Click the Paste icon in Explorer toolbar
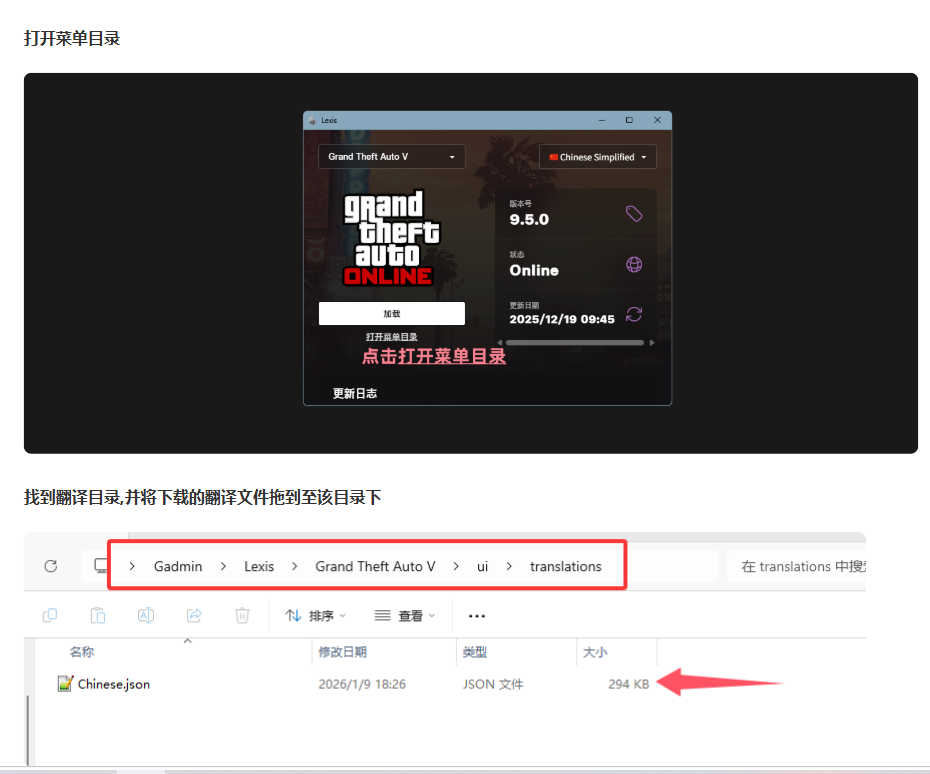The width and height of the screenshot is (930, 774). tap(98, 616)
